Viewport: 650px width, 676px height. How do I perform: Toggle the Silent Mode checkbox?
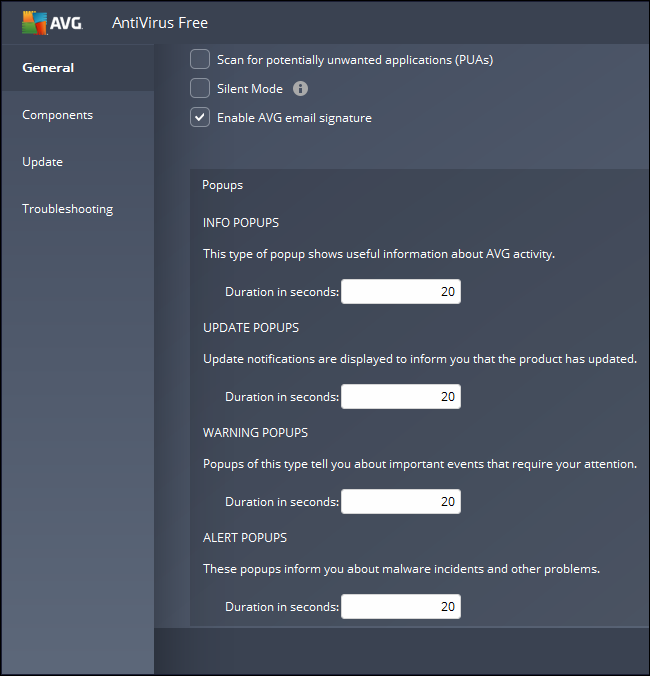200,88
